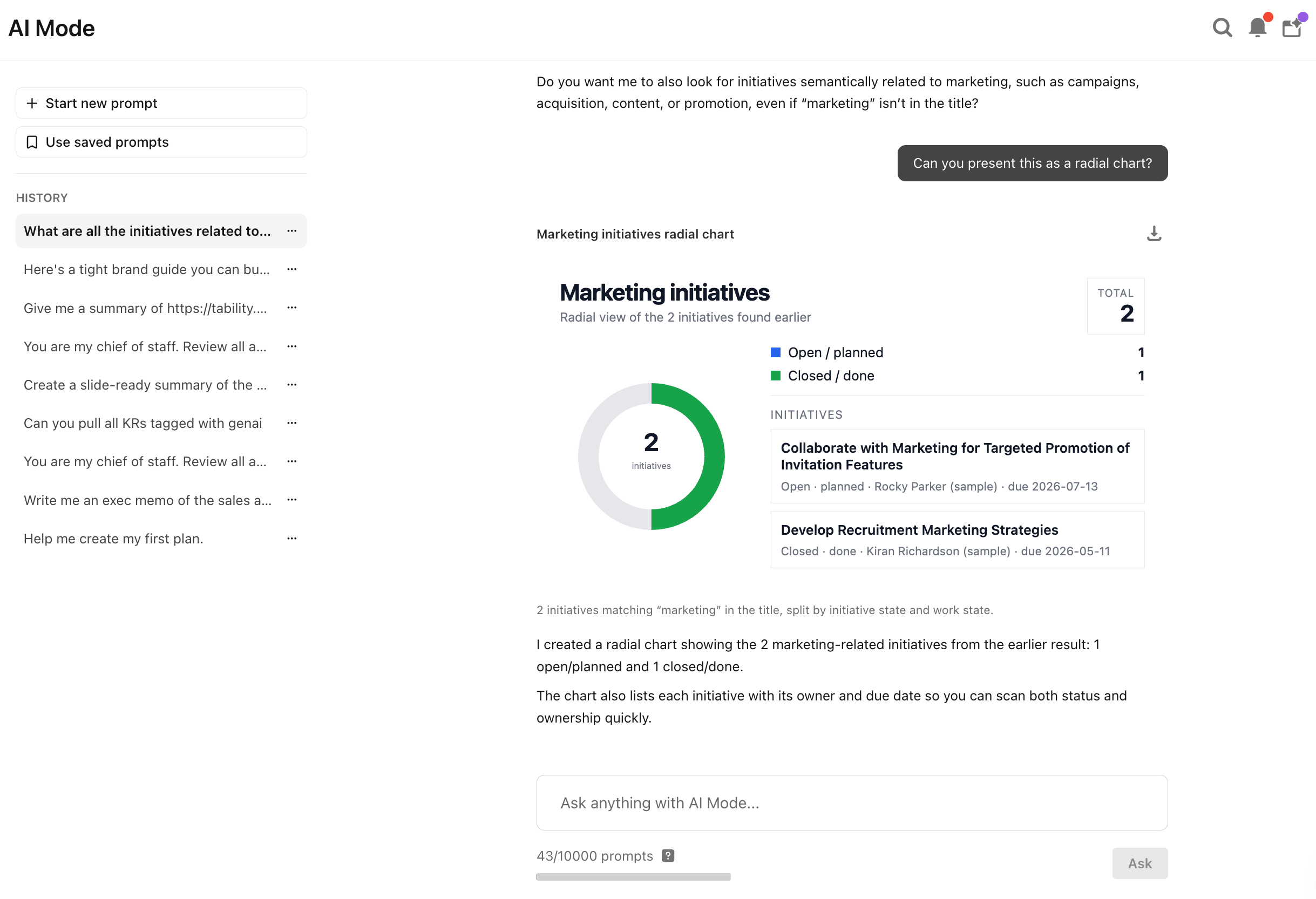The width and height of the screenshot is (1316, 899).
Task: Click the INITIATIVES section label
Action: (806, 414)
